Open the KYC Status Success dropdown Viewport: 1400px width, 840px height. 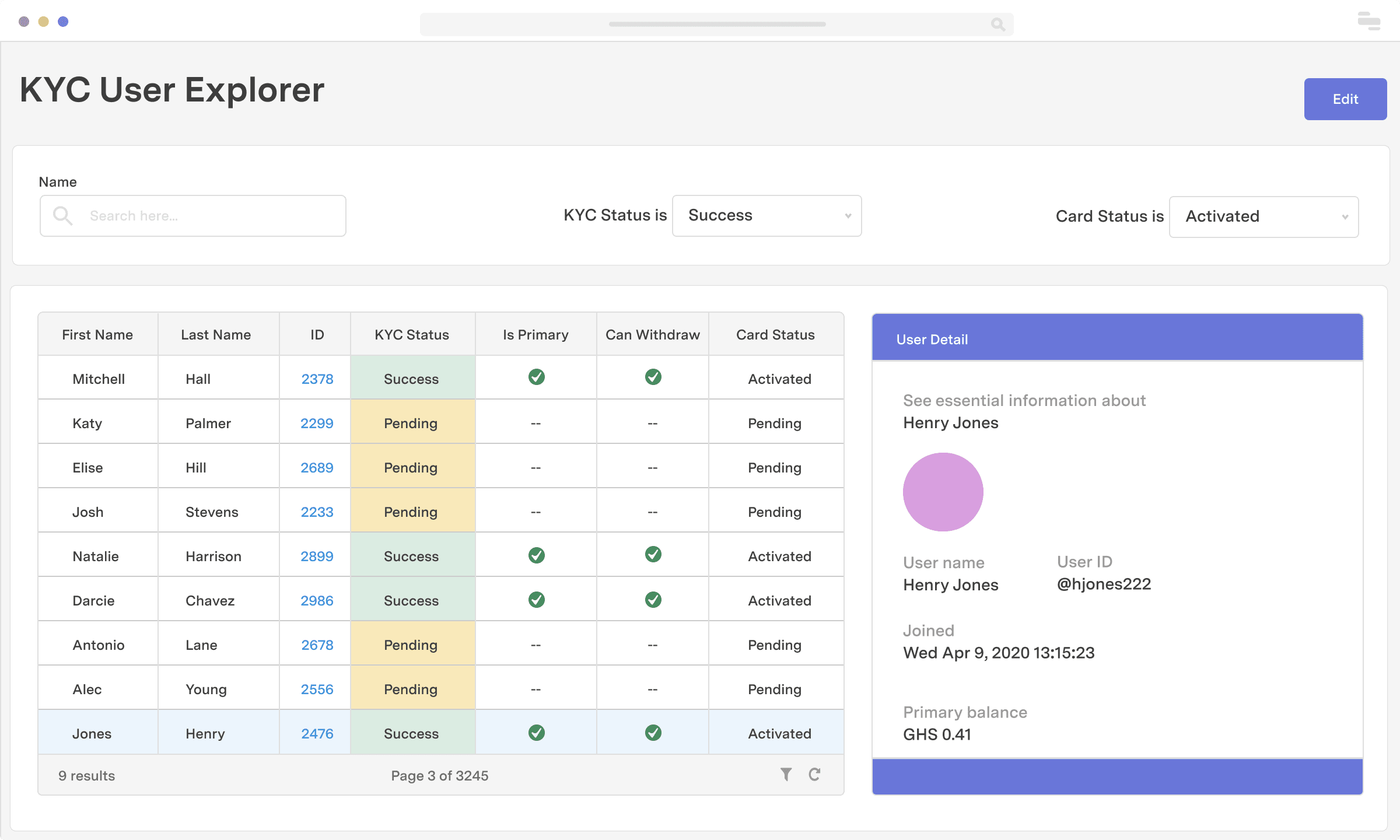pyautogui.click(x=766, y=215)
